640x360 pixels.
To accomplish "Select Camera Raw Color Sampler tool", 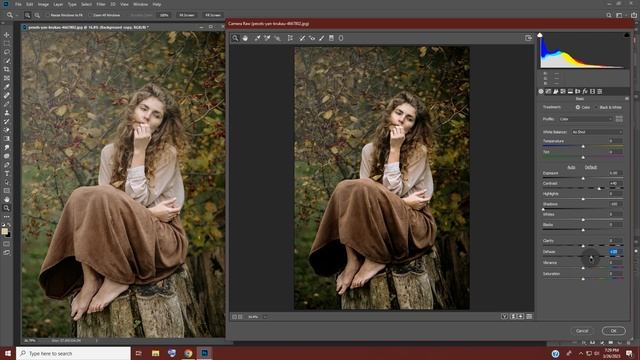I will [x=267, y=38].
